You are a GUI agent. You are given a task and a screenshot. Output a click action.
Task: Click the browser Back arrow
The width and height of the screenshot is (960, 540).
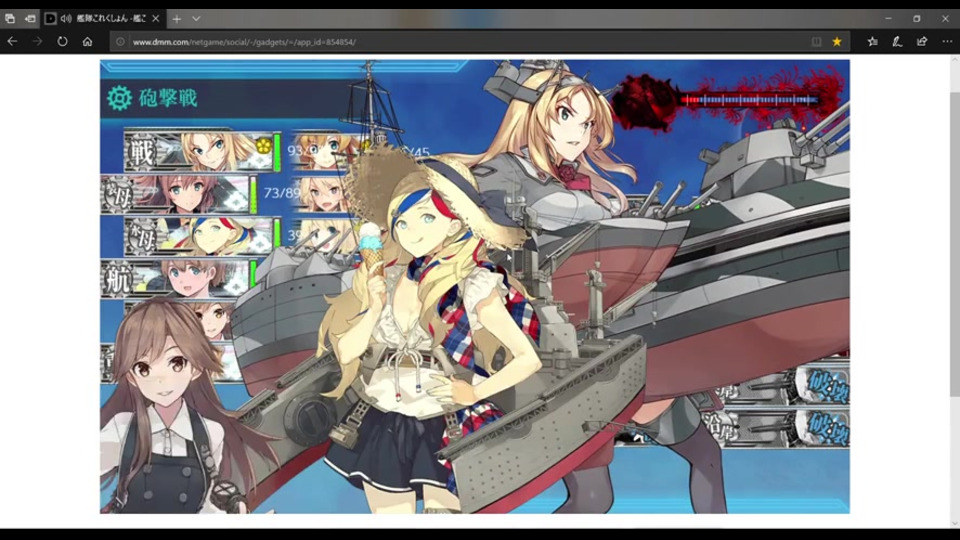pyautogui.click(x=12, y=42)
